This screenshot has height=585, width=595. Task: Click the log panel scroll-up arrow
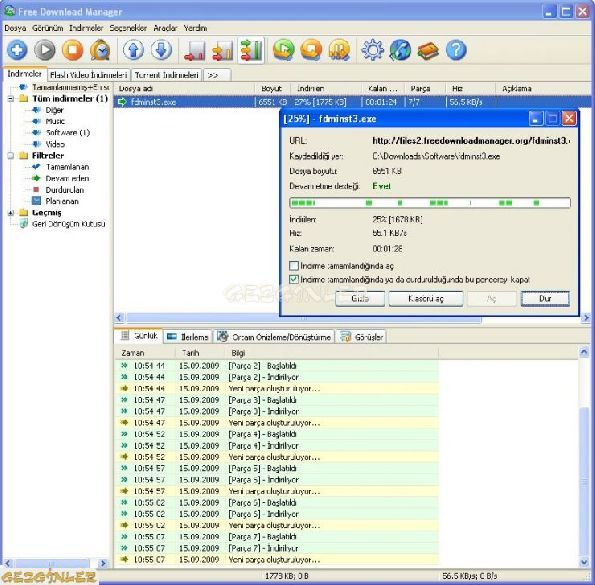(584, 352)
